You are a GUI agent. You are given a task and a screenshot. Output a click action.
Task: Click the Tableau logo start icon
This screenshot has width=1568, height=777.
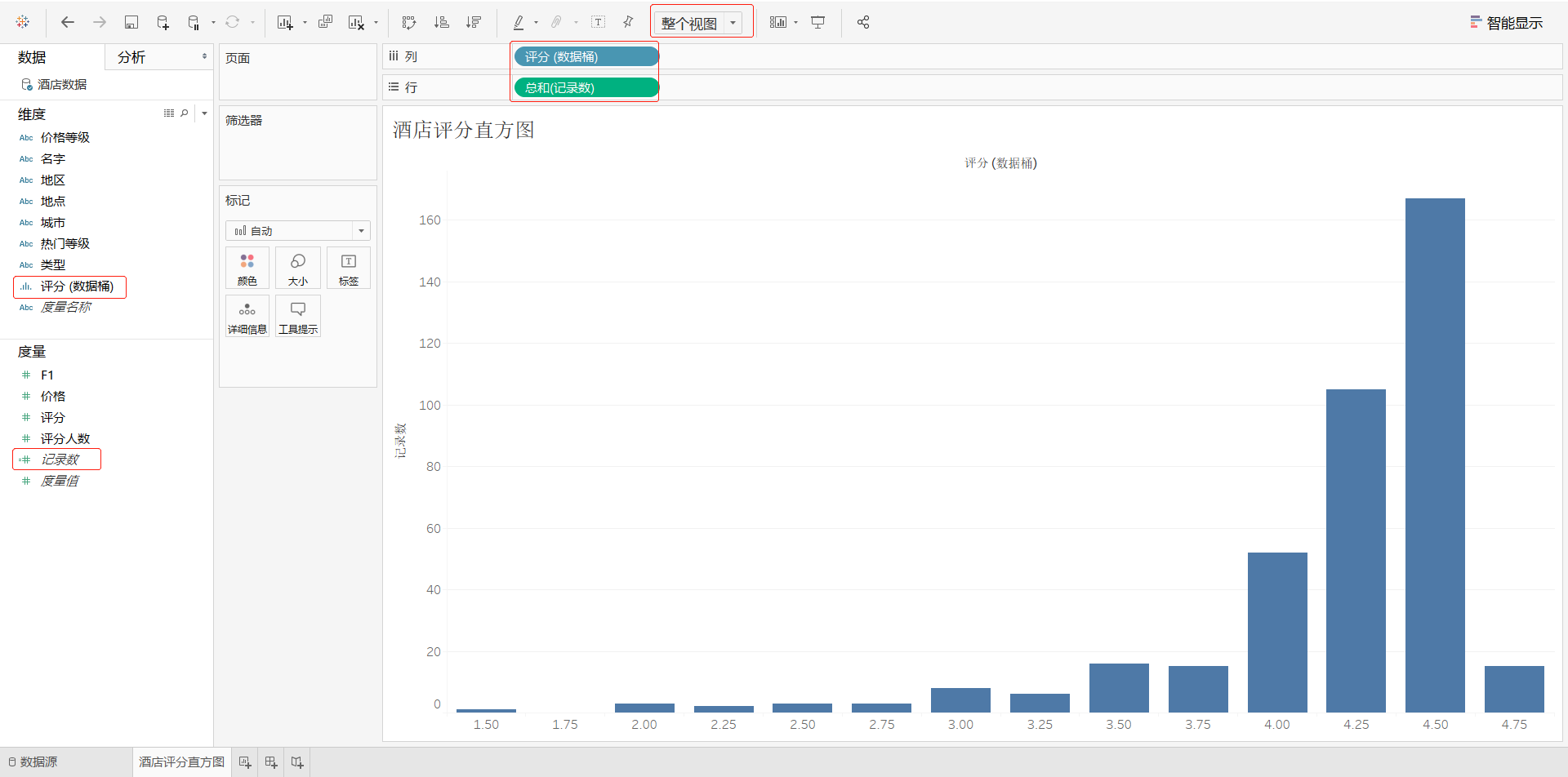(x=23, y=22)
